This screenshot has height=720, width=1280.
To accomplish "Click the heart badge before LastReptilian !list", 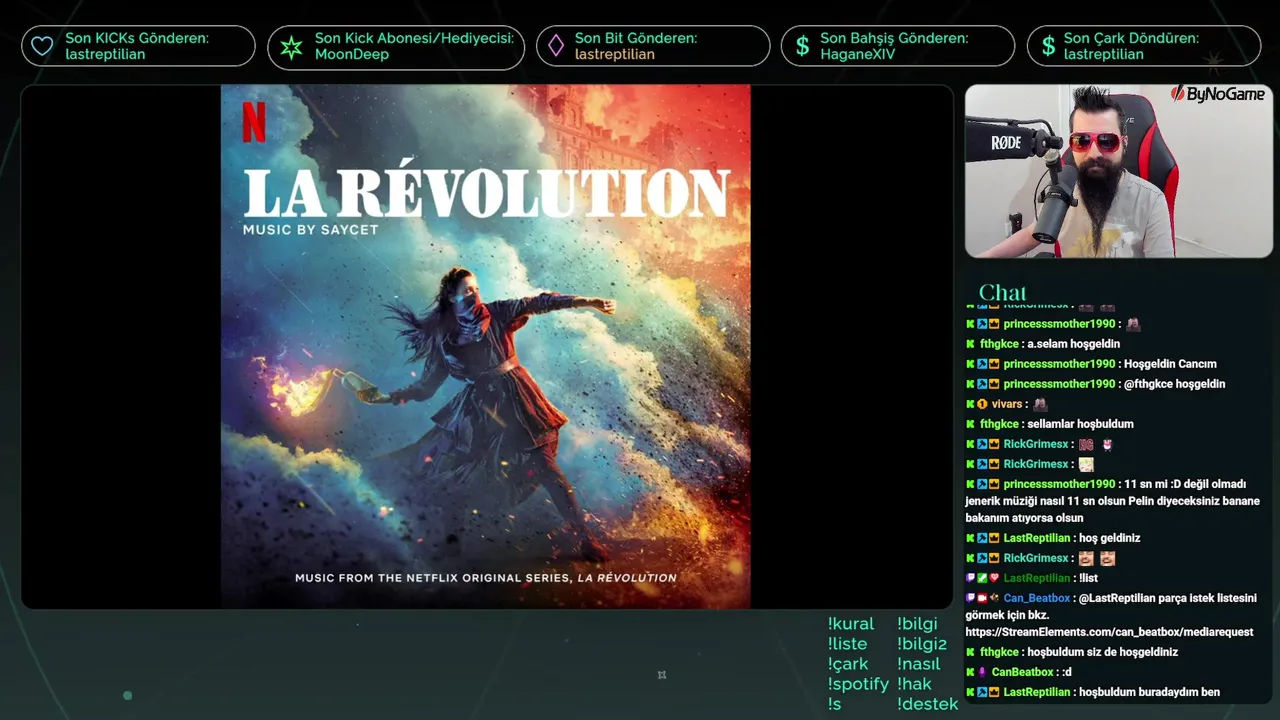I will (994, 578).
